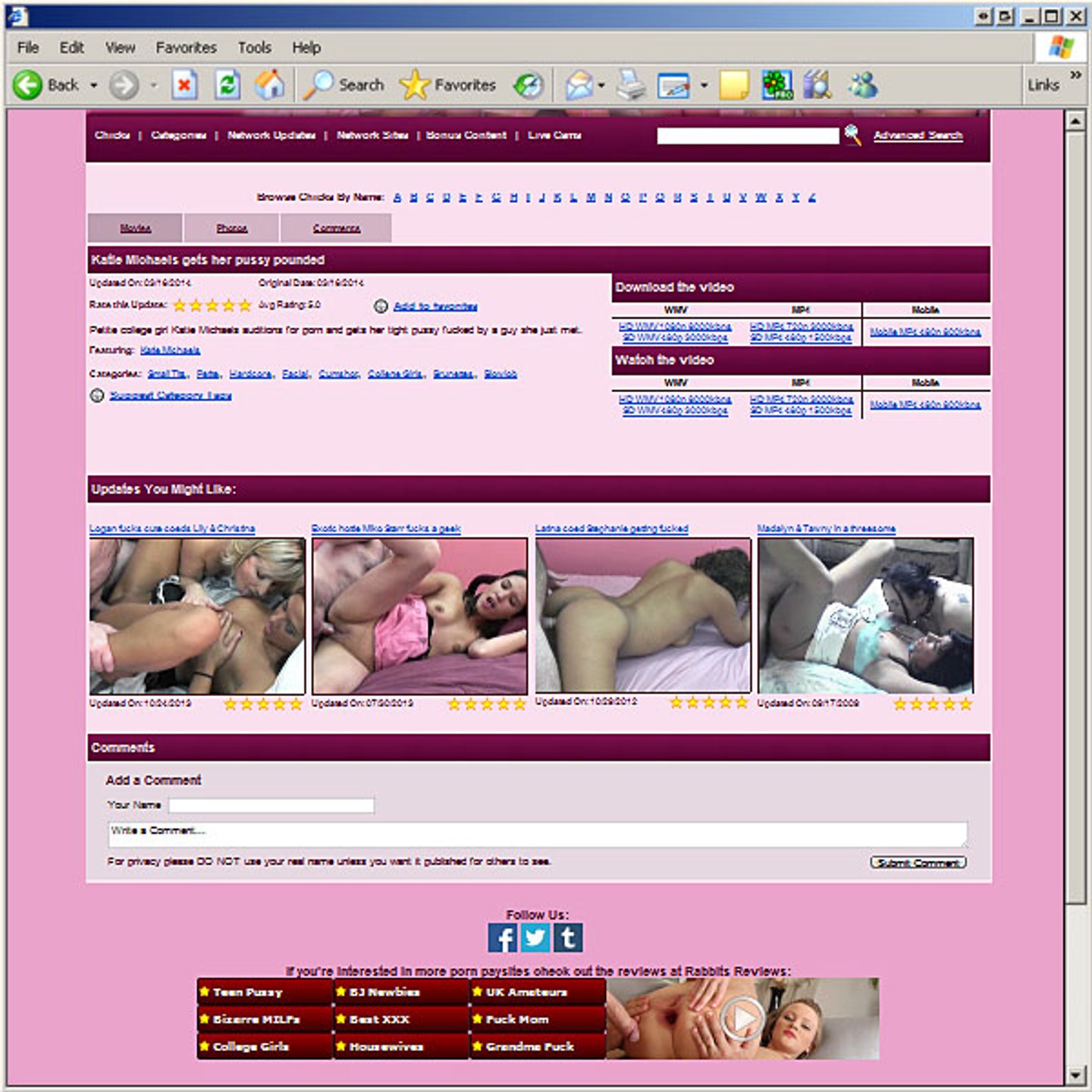This screenshot has width=1092, height=1092.
Task: Open the Tools menu
Action: [x=254, y=48]
